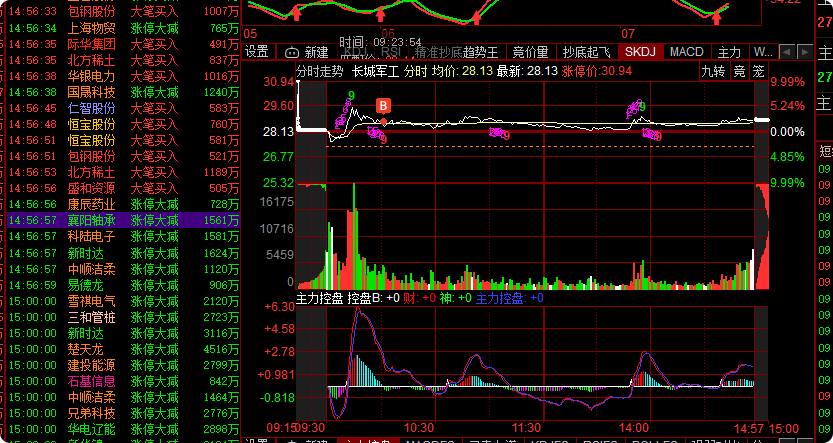Select the highlighted 襄阳轴承 1561万 row
Image resolution: width=833 pixels, height=443 pixels.
coord(123,220)
